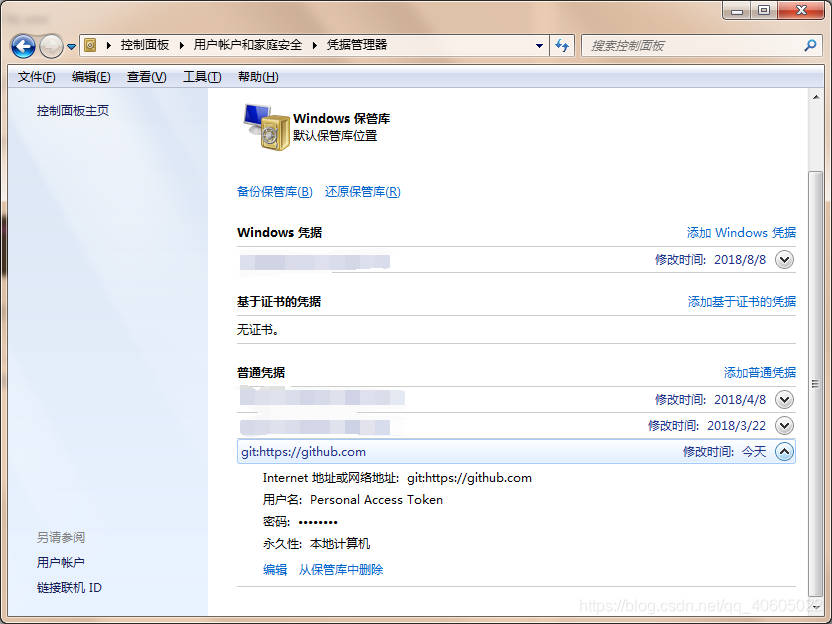Screen dimensions: 832x624
Task: Click 备份保管库(B) link
Action: pos(274,192)
